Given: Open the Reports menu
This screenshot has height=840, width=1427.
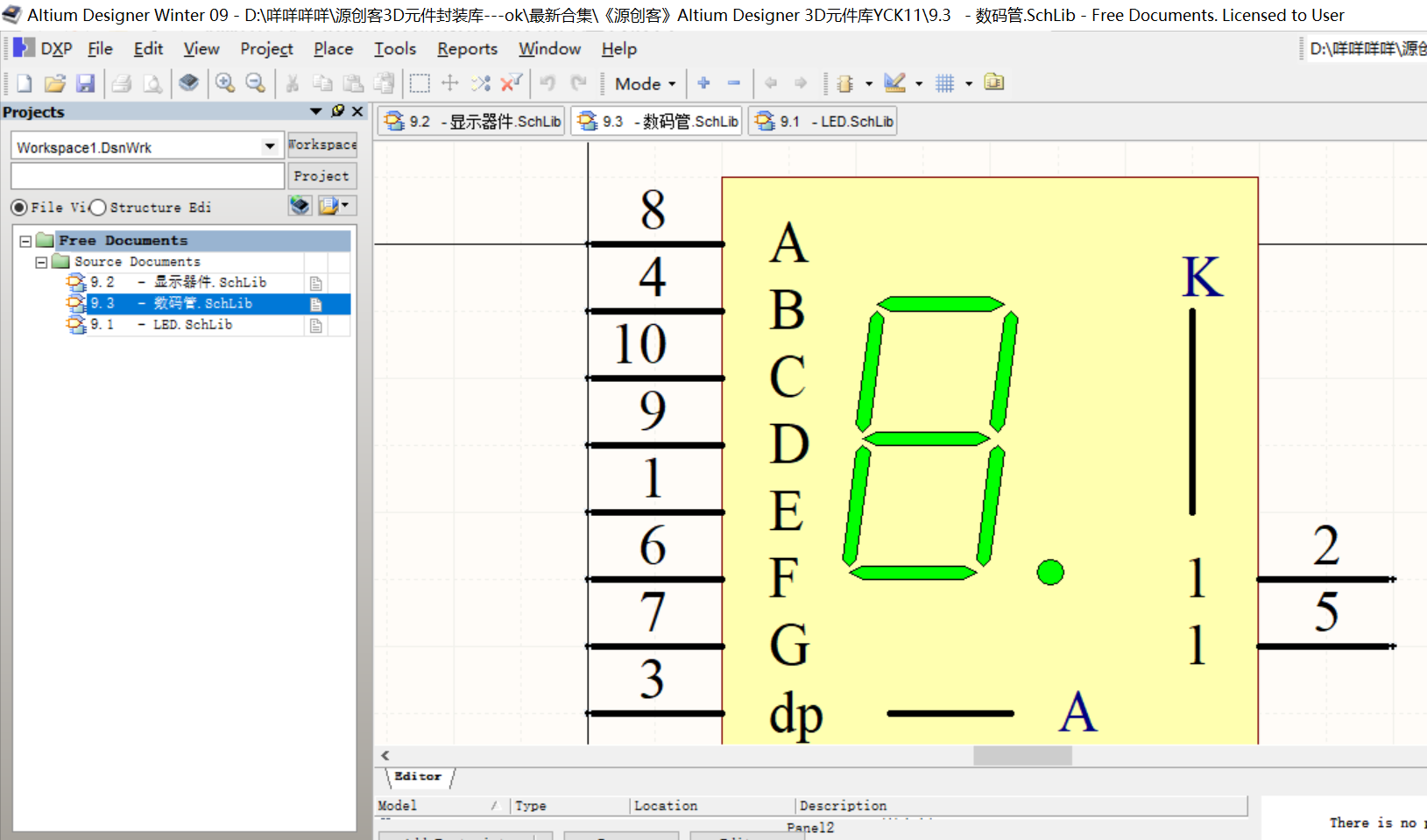Looking at the screenshot, I should point(468,49).
